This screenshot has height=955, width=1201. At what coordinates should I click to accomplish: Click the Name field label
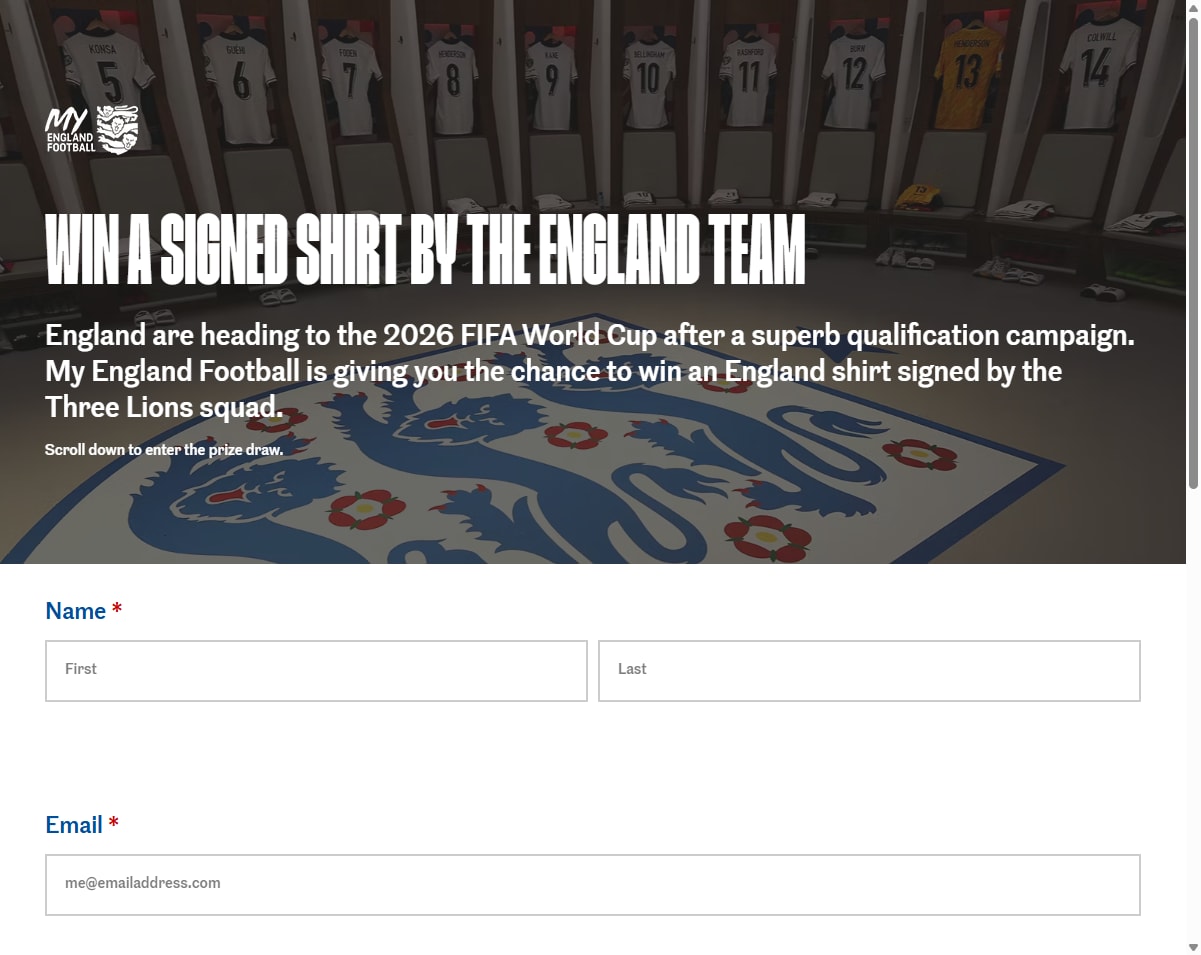coord(76,611)
